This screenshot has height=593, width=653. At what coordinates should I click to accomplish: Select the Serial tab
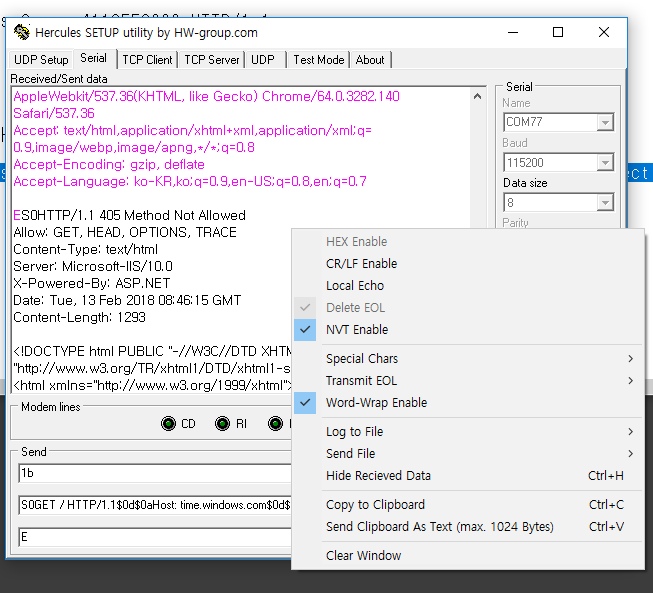click(x=94, y=58)
